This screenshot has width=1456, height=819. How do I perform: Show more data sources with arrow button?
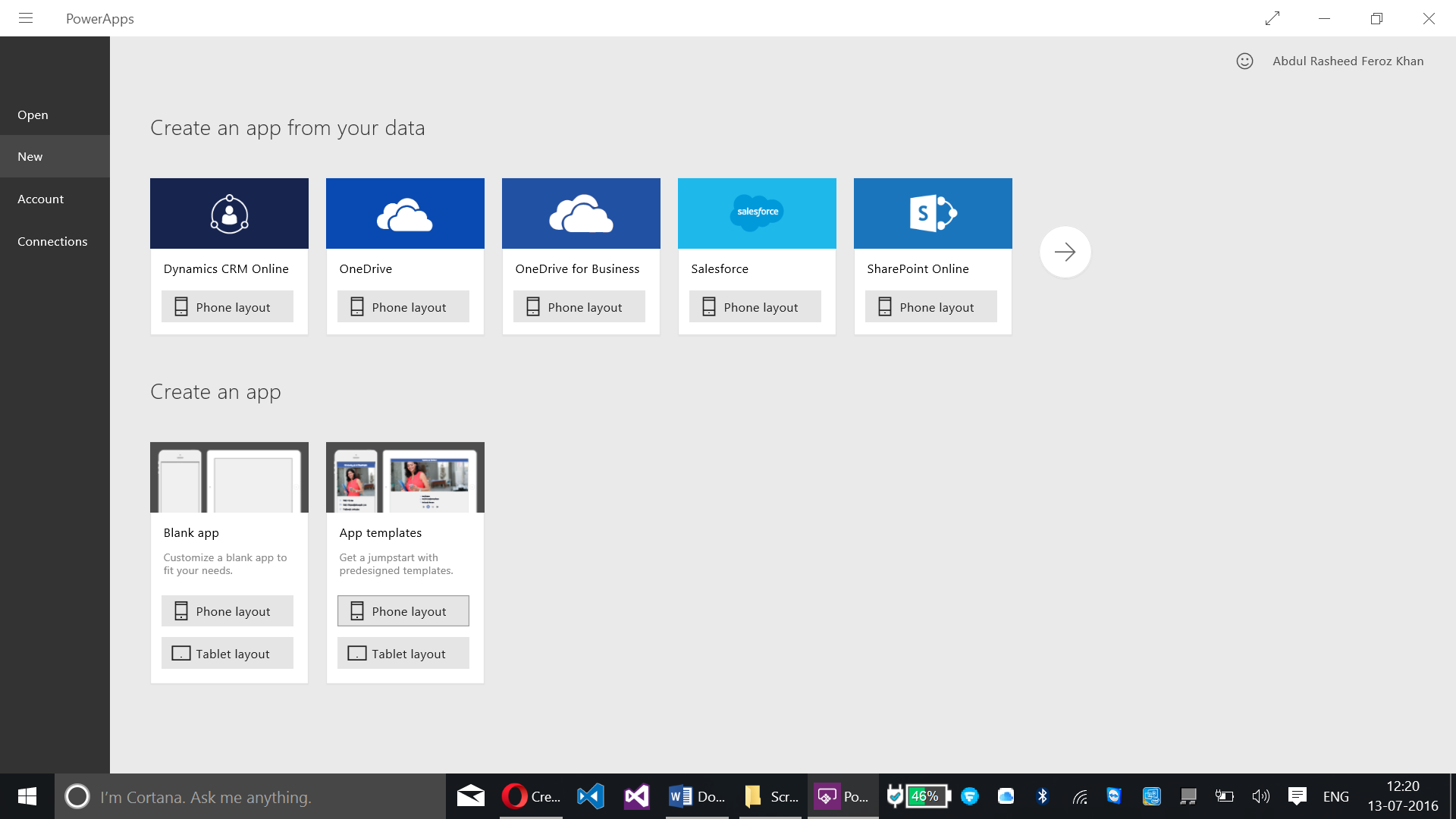pos(1065,252)
